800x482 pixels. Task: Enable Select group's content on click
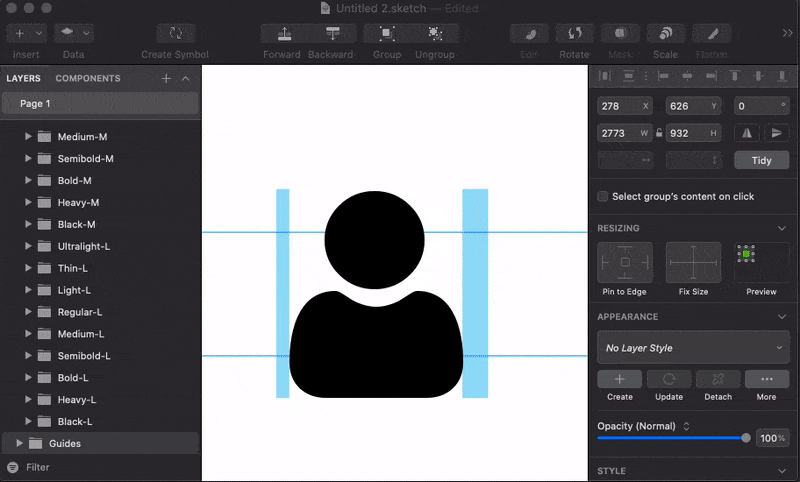pyautogui.click(x=603, y=197)
